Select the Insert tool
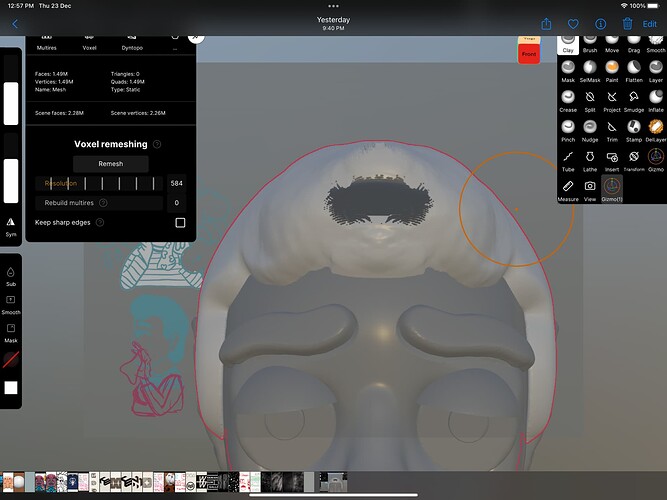Screen dimensions: 667x500 pyautogui.click(x=612, y=160)
